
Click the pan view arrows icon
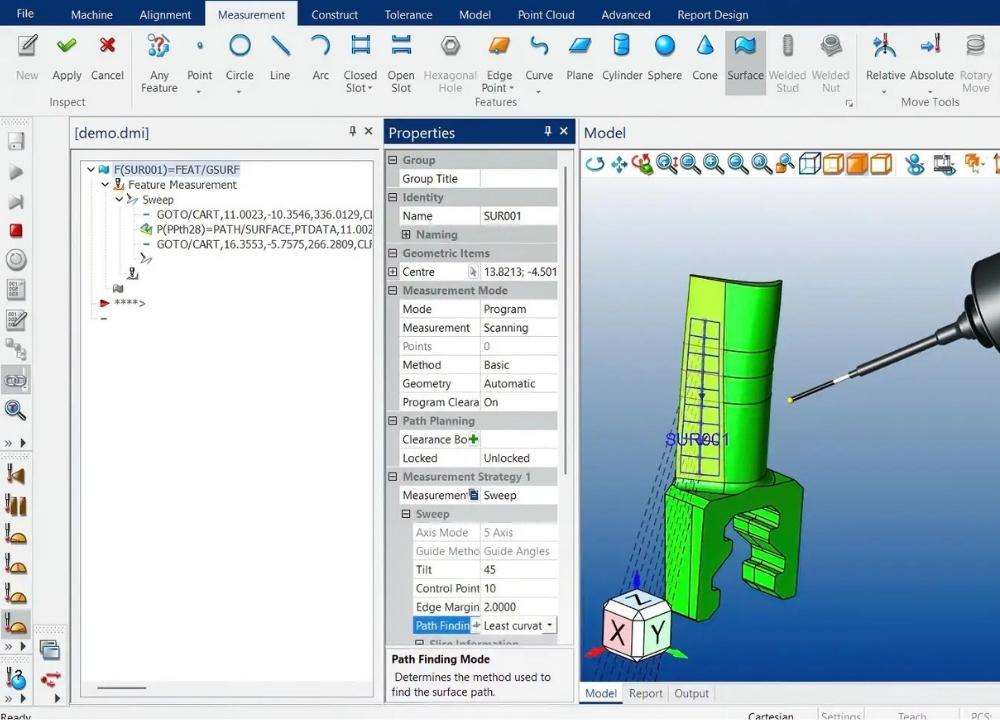click(x=619, y=165)
